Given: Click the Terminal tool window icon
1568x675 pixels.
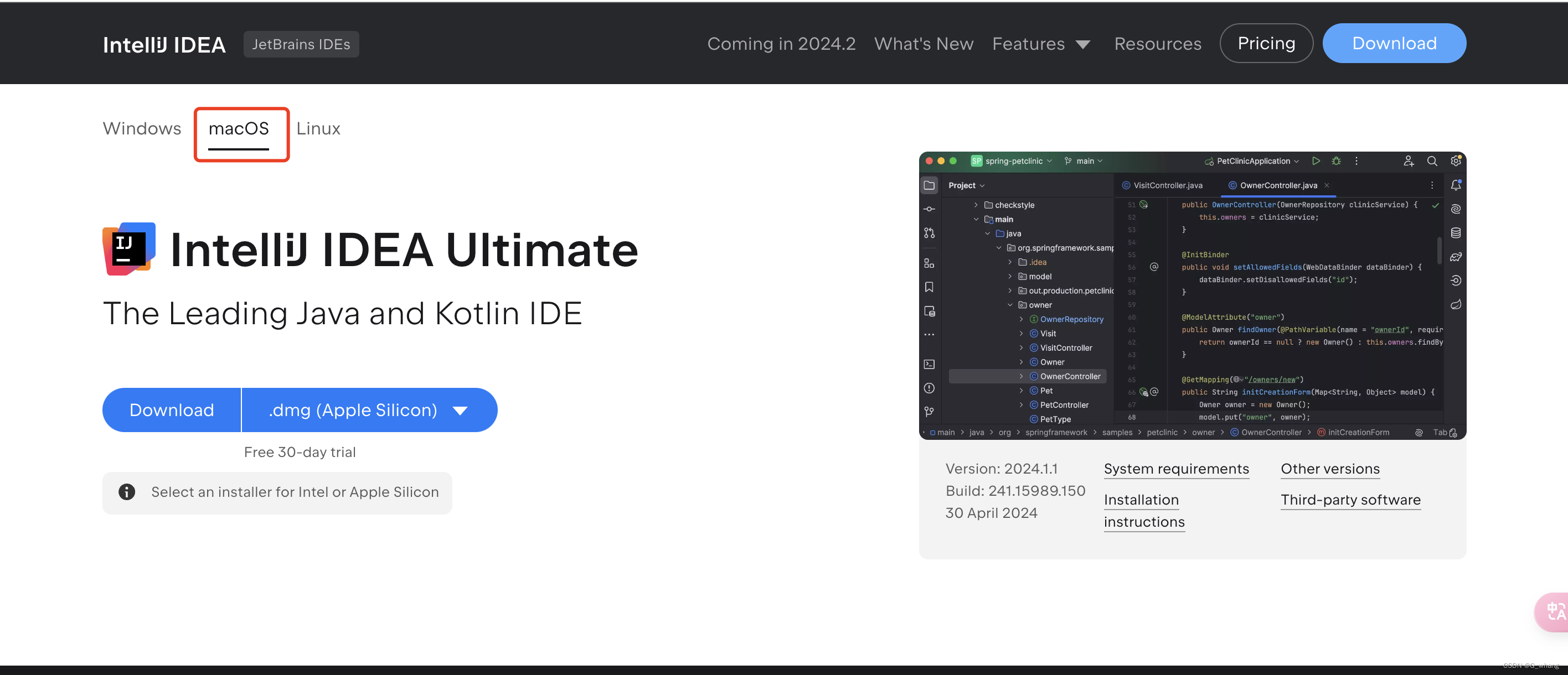Looking at the screenshot, I should (929, 364).
